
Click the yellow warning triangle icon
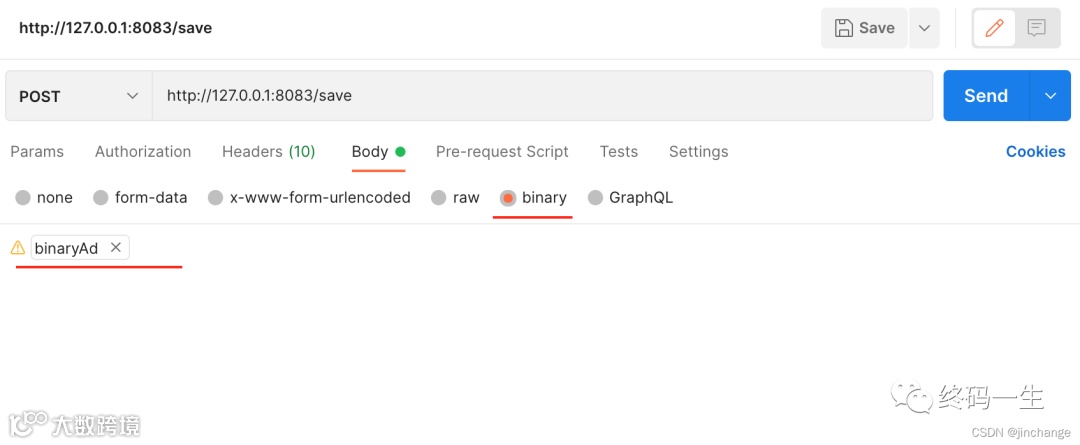[x=17, y=248]
